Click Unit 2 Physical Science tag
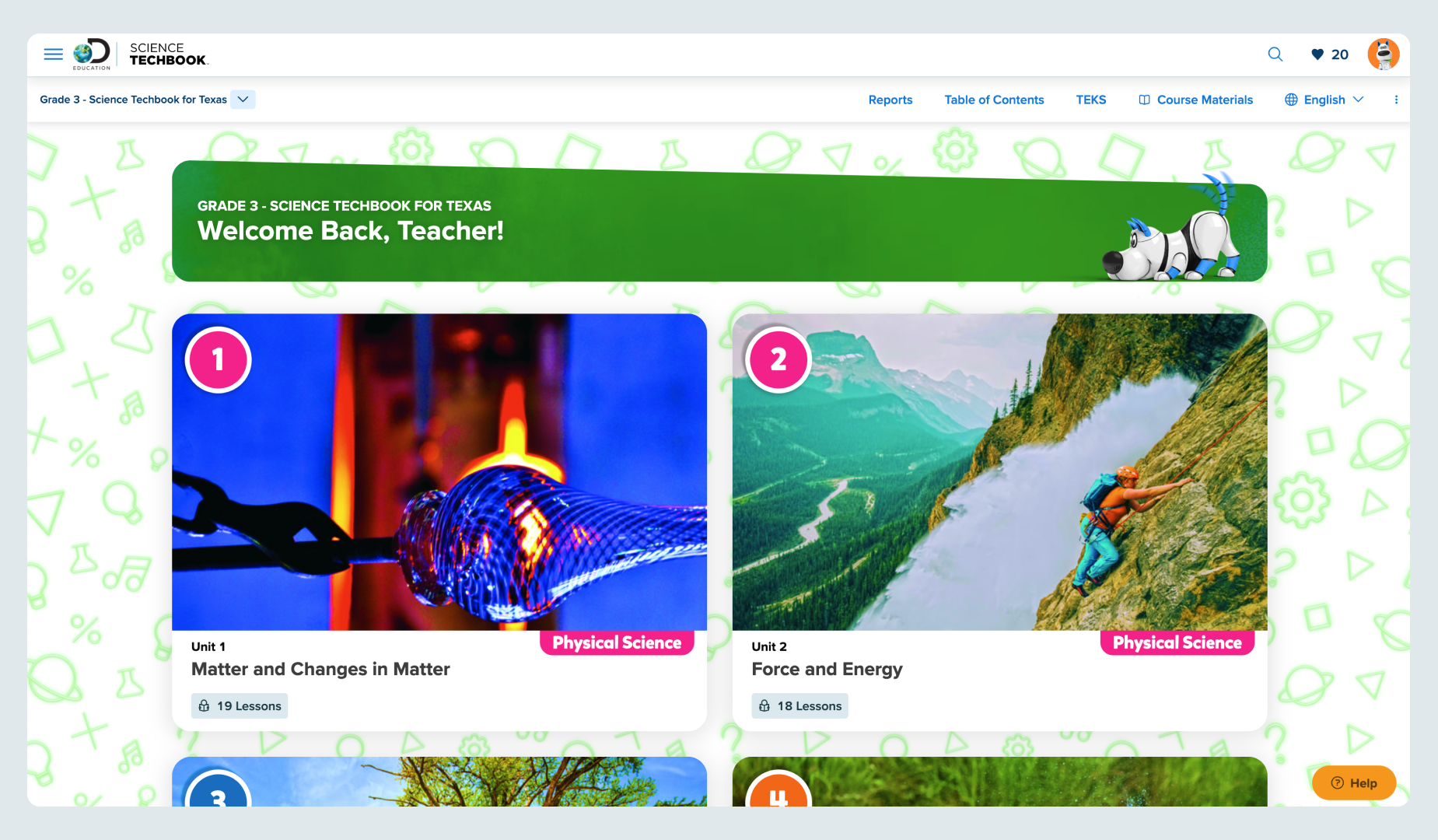Image resolution: width=1438 pixels, height=840 pixels. click(1177, 642)
